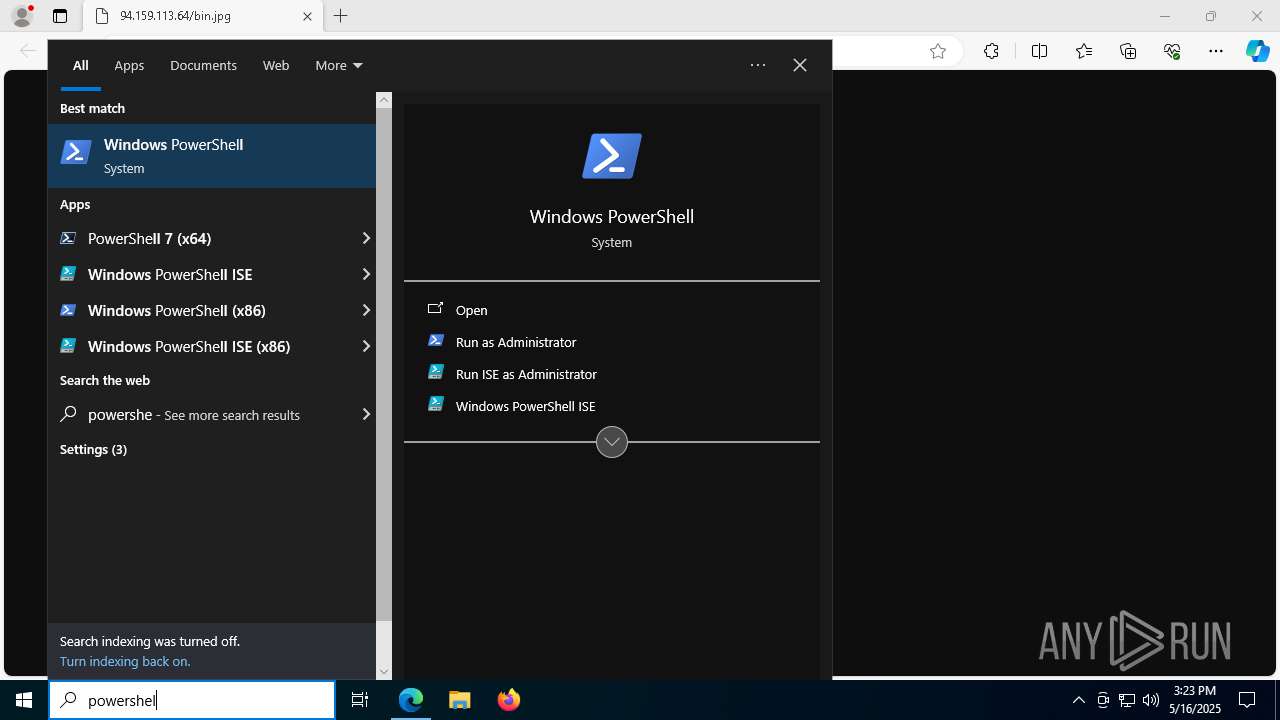The height and width of the screenshot is (720, 1280).
Task: Open the network status tray icon
Action: pyautogui.click(x=1127, y=700)
